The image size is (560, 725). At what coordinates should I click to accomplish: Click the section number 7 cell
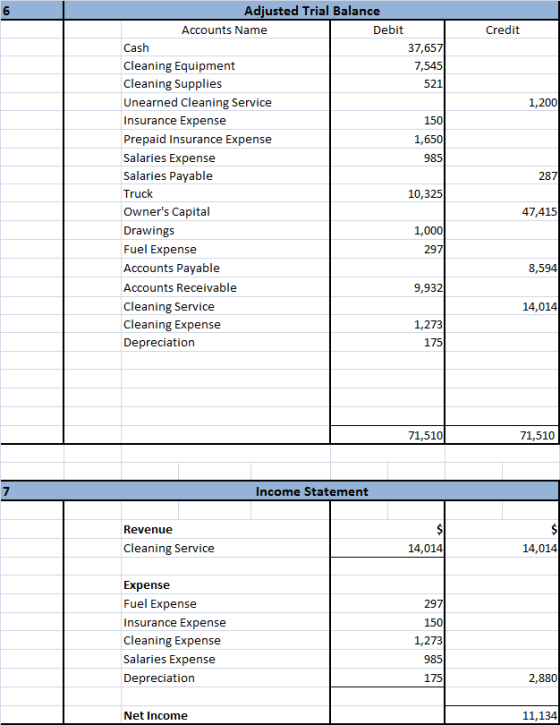(31, 491)
